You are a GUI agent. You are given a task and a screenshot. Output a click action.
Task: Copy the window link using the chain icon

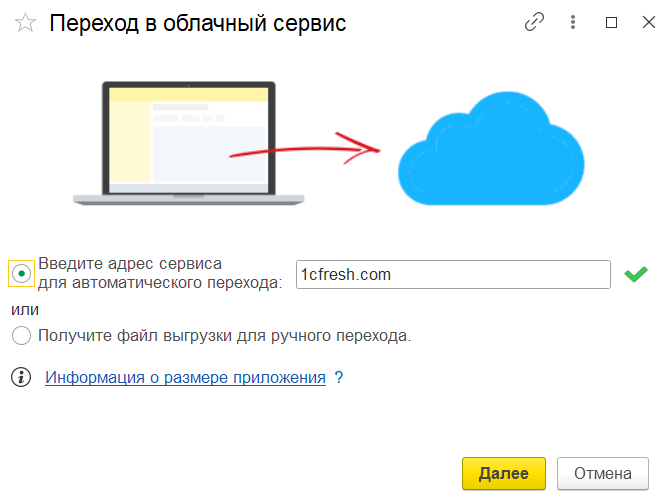[535, 23]
